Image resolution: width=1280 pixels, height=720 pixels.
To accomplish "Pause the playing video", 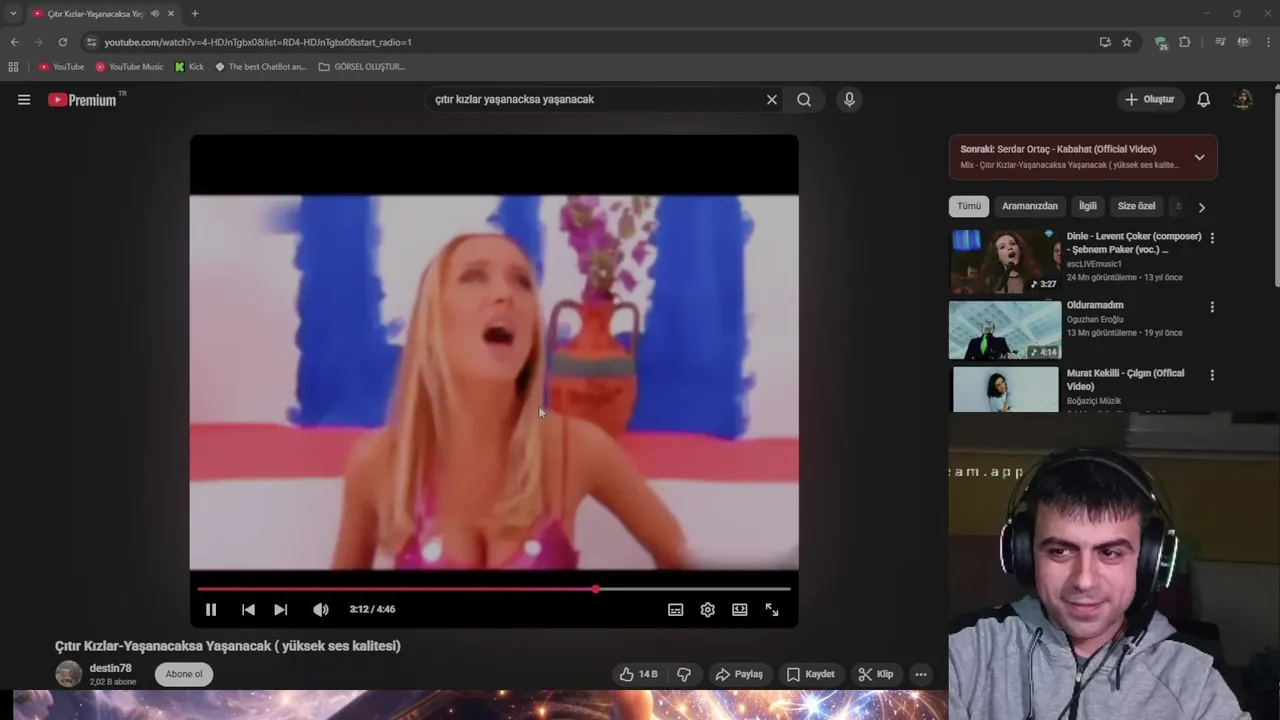I will [211, 609].
